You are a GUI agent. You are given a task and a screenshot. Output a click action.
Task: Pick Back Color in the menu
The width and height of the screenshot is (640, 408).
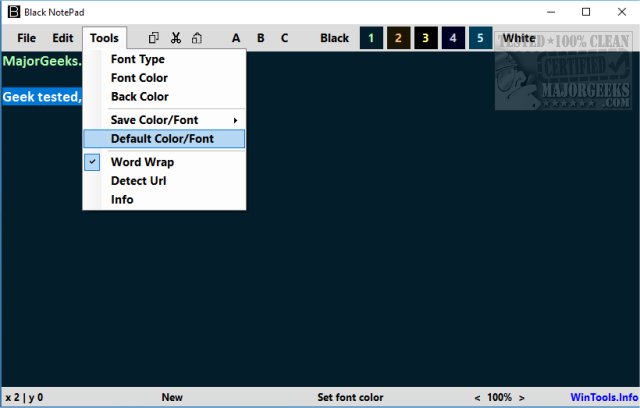(164, 97)
